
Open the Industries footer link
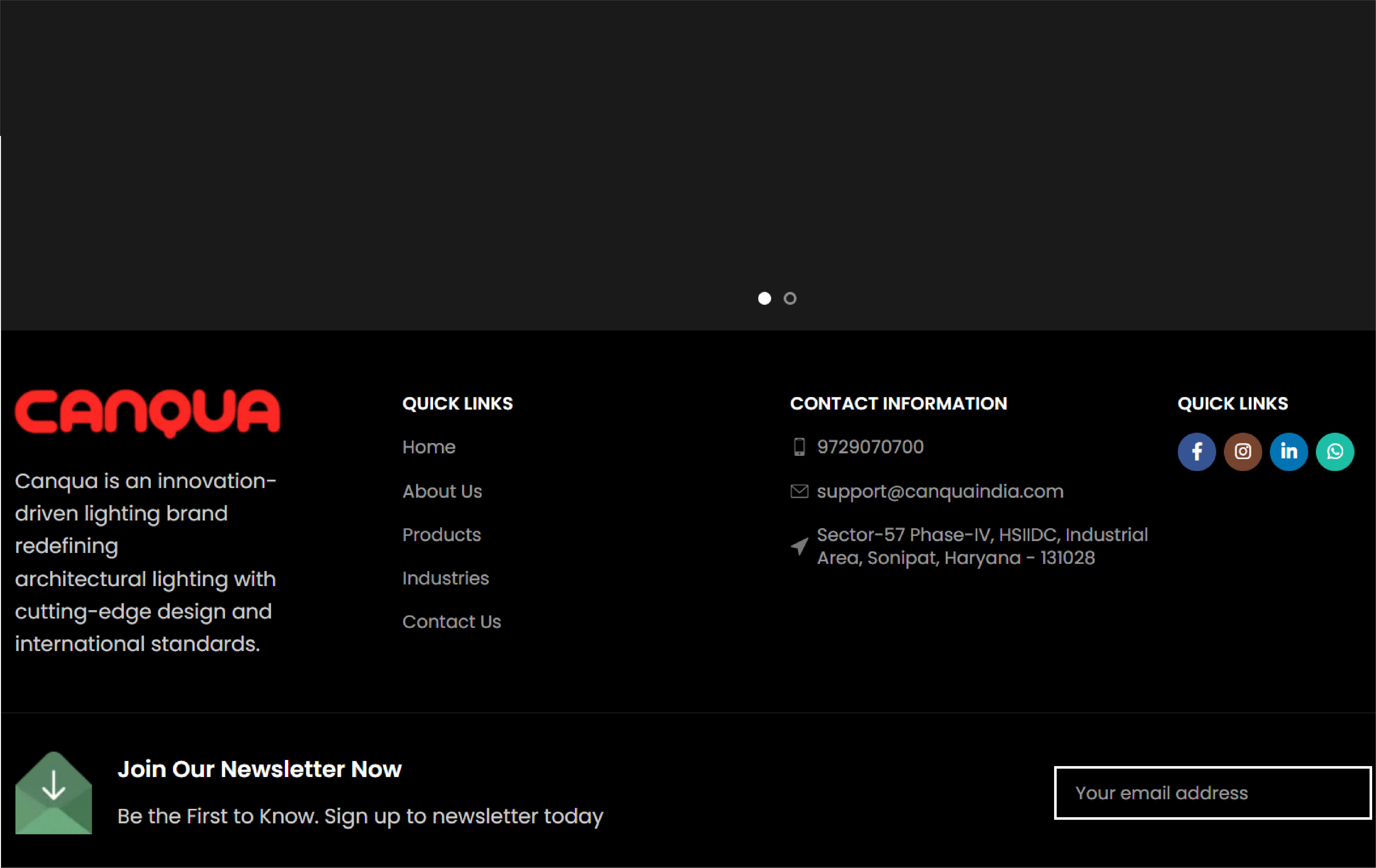[445, 578]
